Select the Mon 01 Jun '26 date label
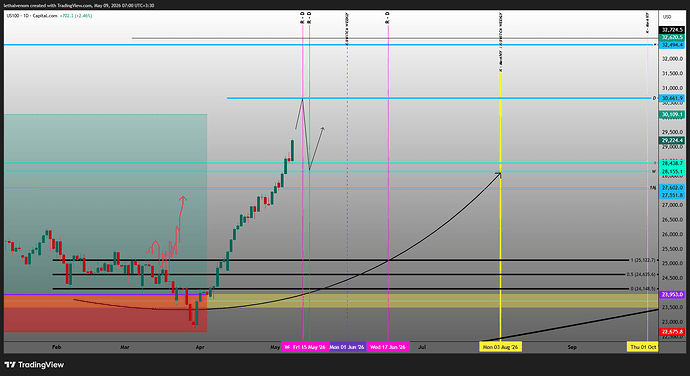 click(347, 347)
